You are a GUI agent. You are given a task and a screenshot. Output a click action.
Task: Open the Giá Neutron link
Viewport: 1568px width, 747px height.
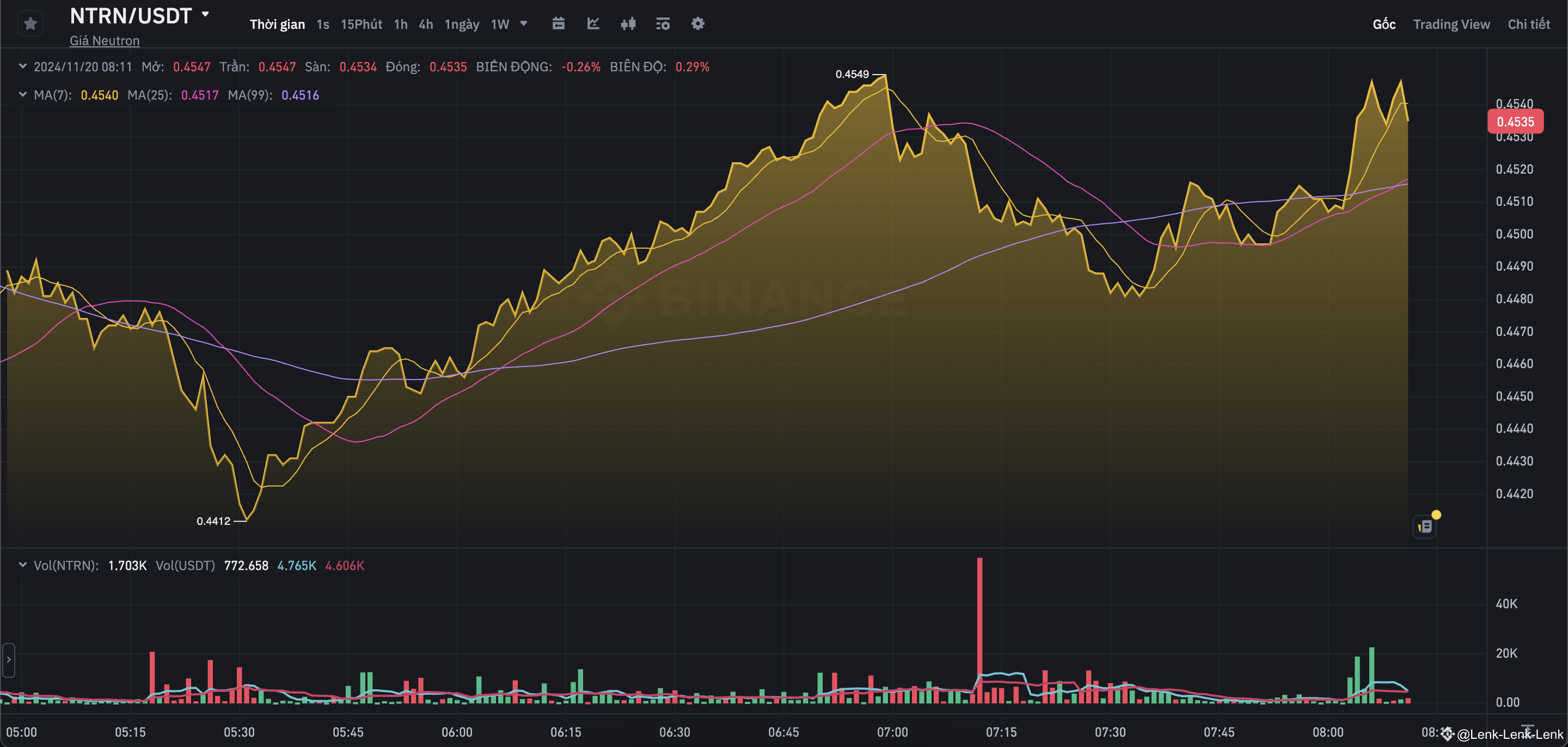coord(104,40)
